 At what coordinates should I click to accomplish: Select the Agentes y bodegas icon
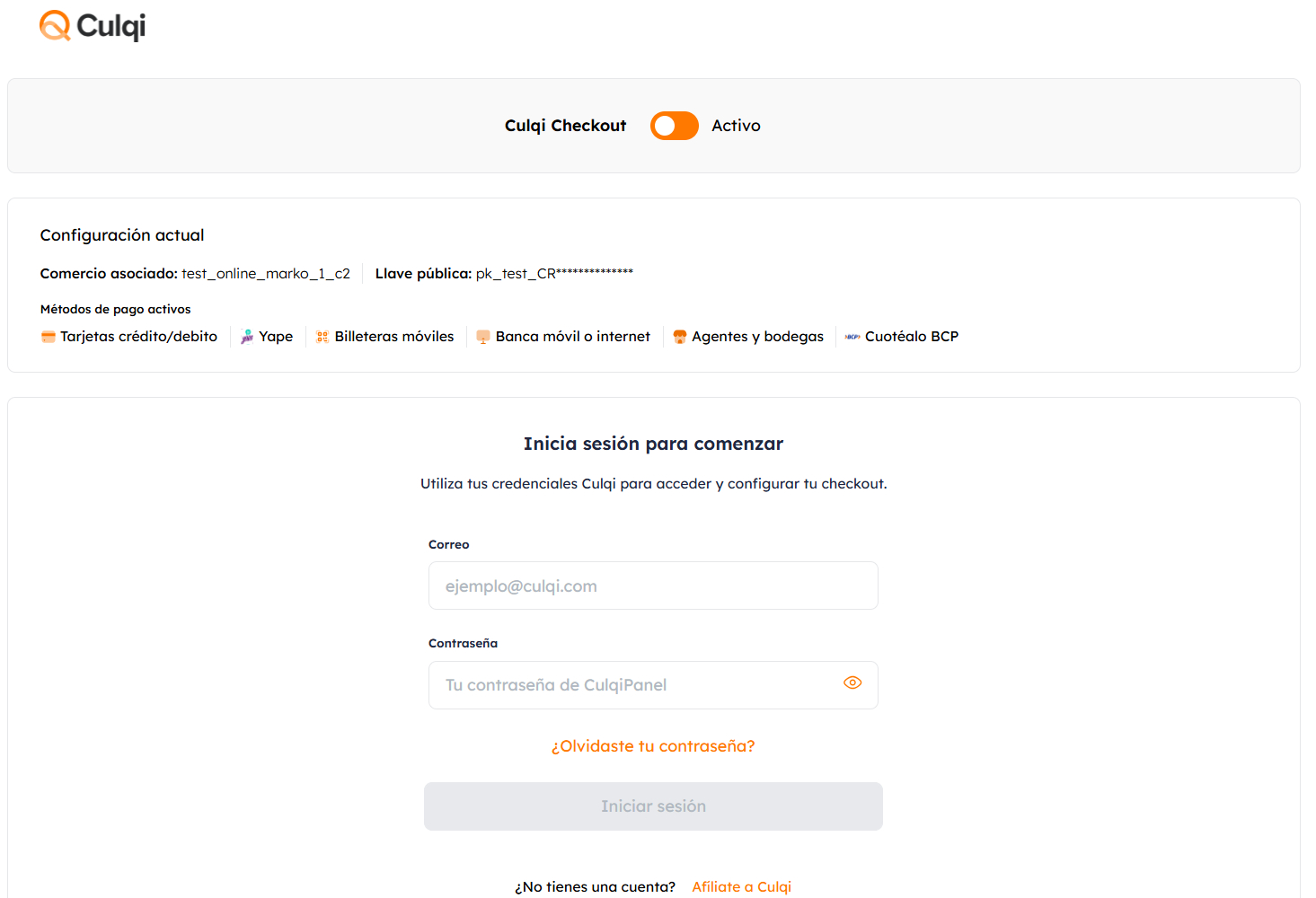tap(679, 336)
